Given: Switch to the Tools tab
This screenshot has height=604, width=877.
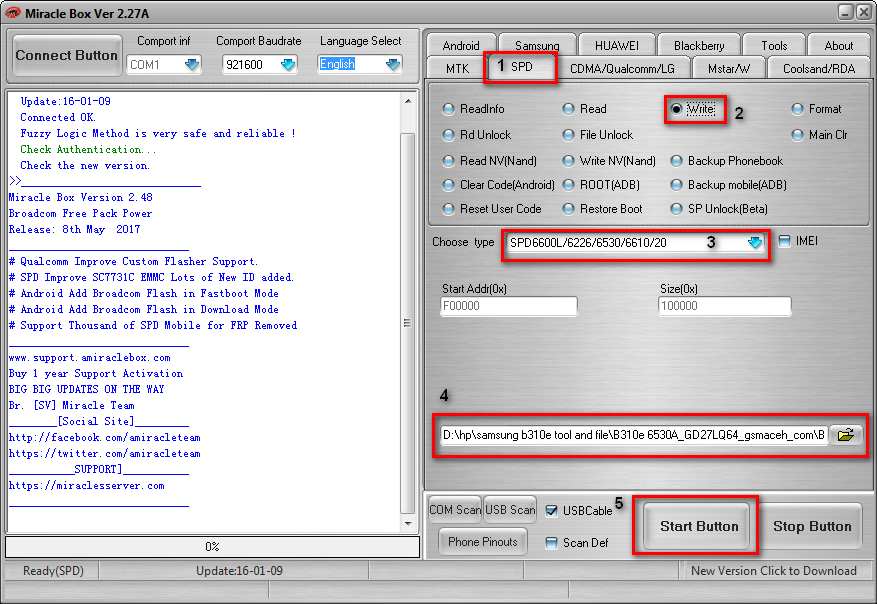Looking at the screenshot, I should [774, 45].
